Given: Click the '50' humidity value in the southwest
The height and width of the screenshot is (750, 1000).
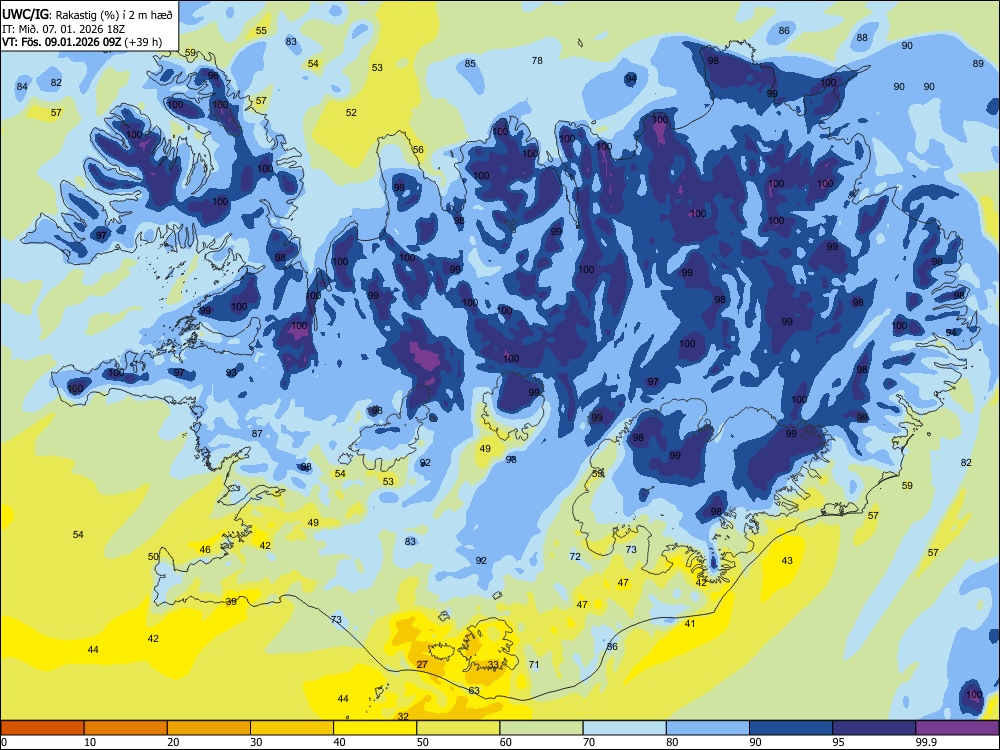Looking at the screenshot, I should [x=153, y=557].
